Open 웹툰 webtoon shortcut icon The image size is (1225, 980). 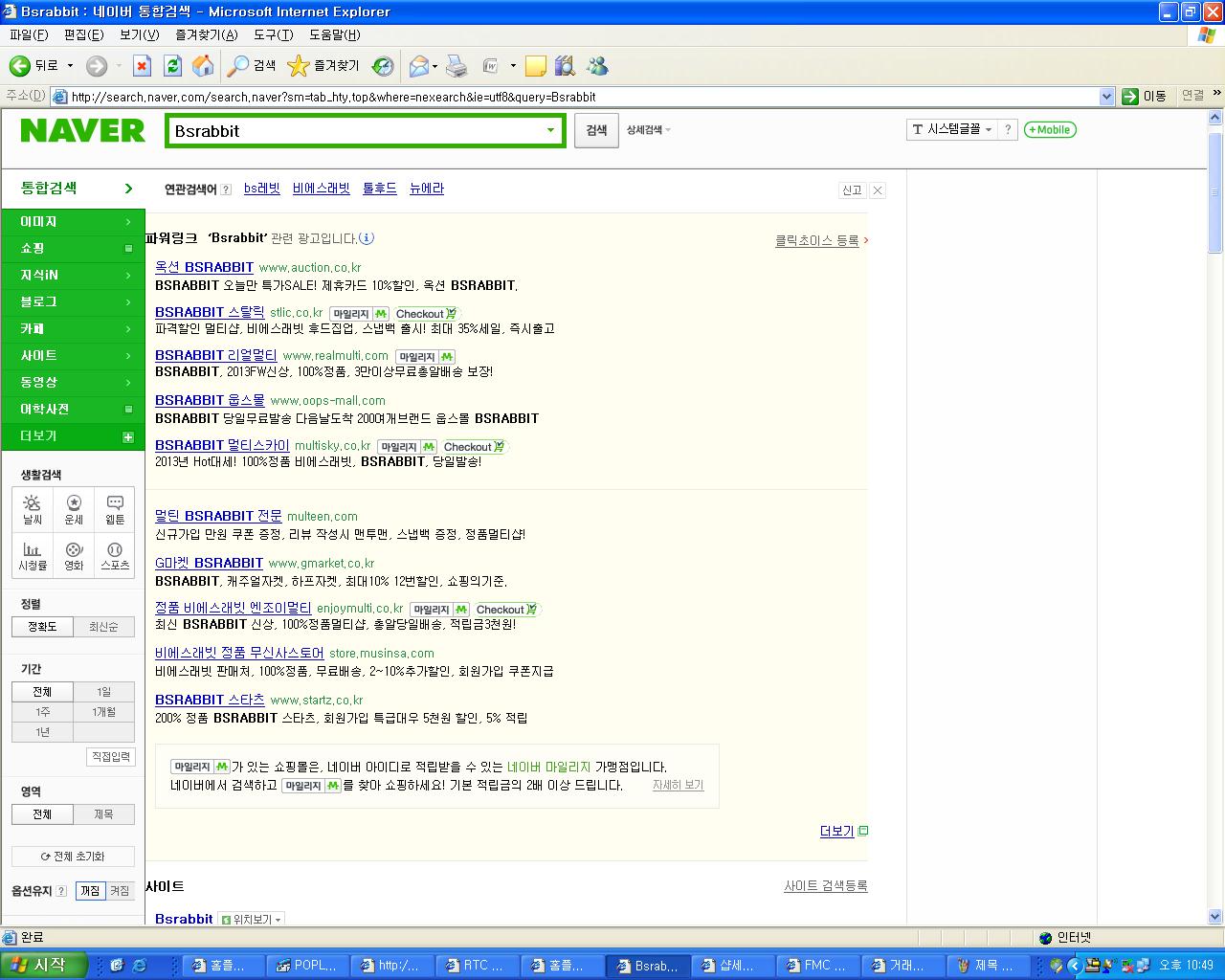click(x=115, y=510)
